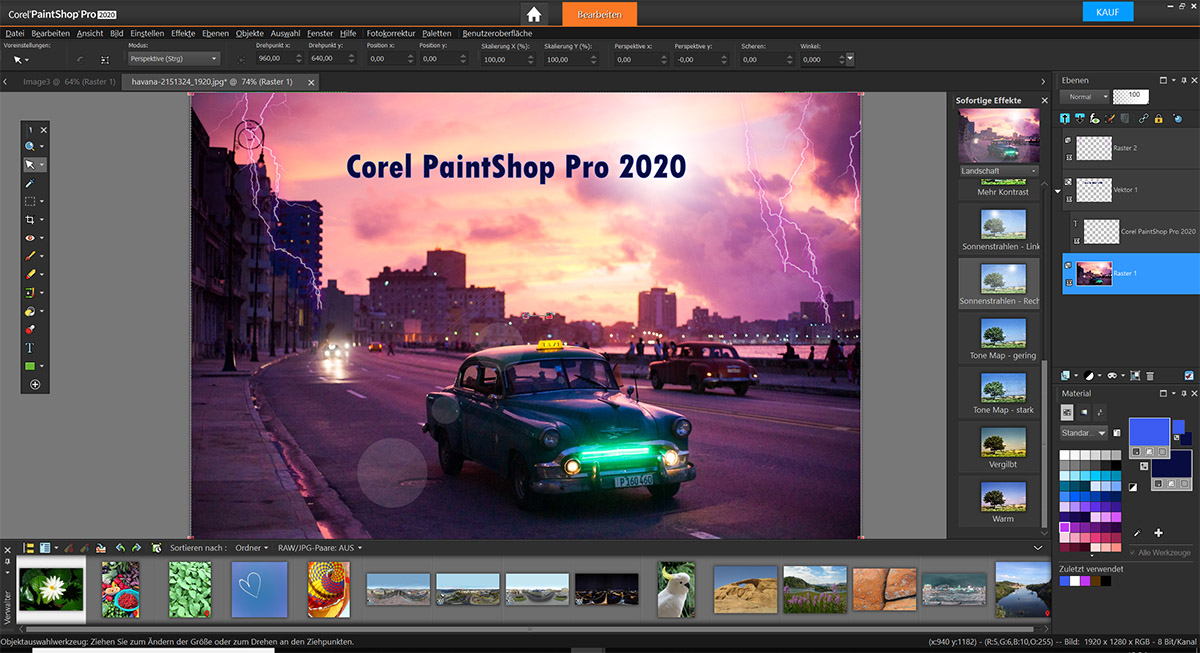Screen dimensions: 1200x653
Task: Click the blue KAUF button
Action: pyautogui.click(x=1107, y=12)
